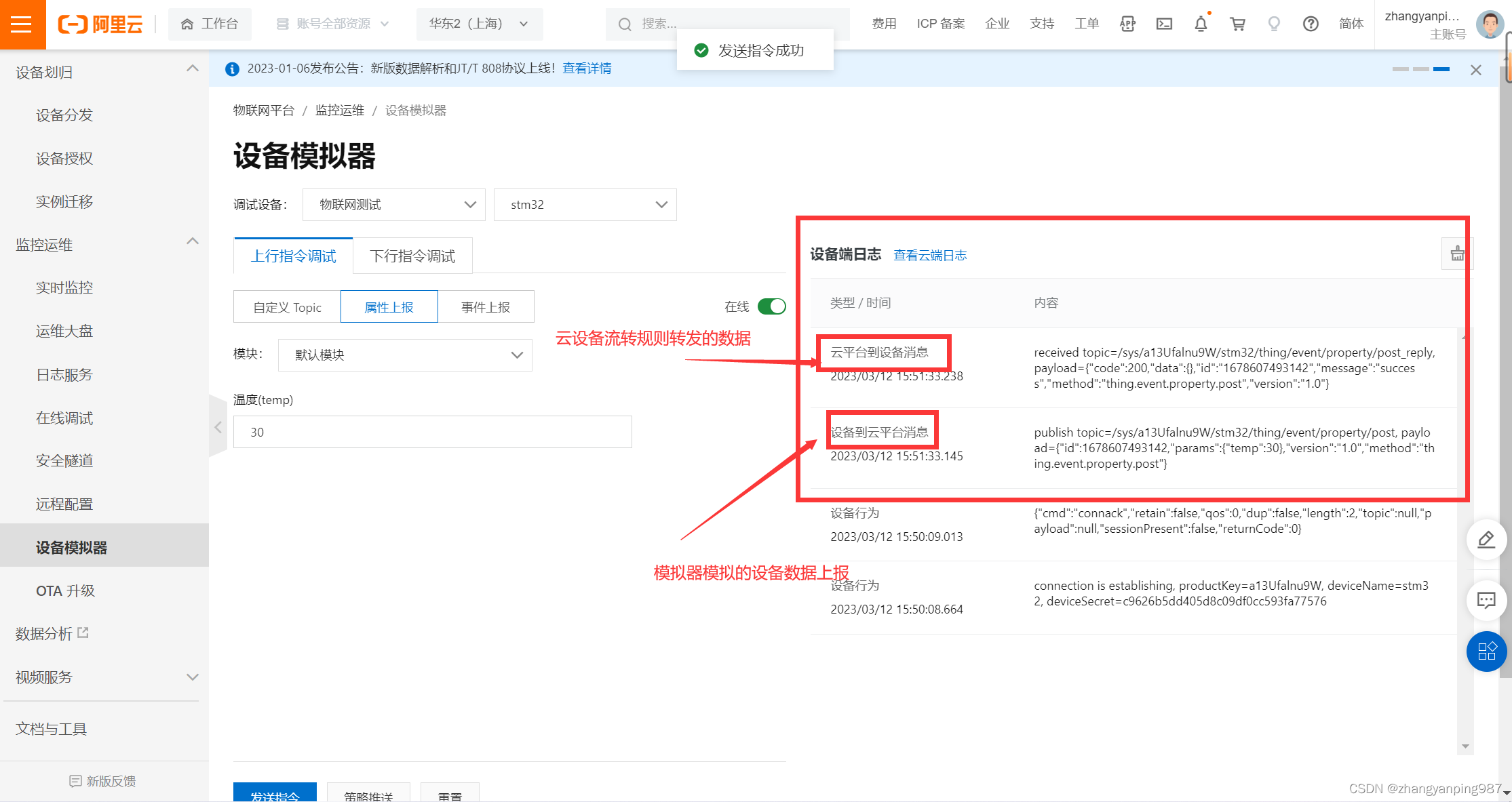Viewport: 1512px width, 802px height.
Task: Open the 物联网测试 product dropdown
Action: (x=393, y=205)
